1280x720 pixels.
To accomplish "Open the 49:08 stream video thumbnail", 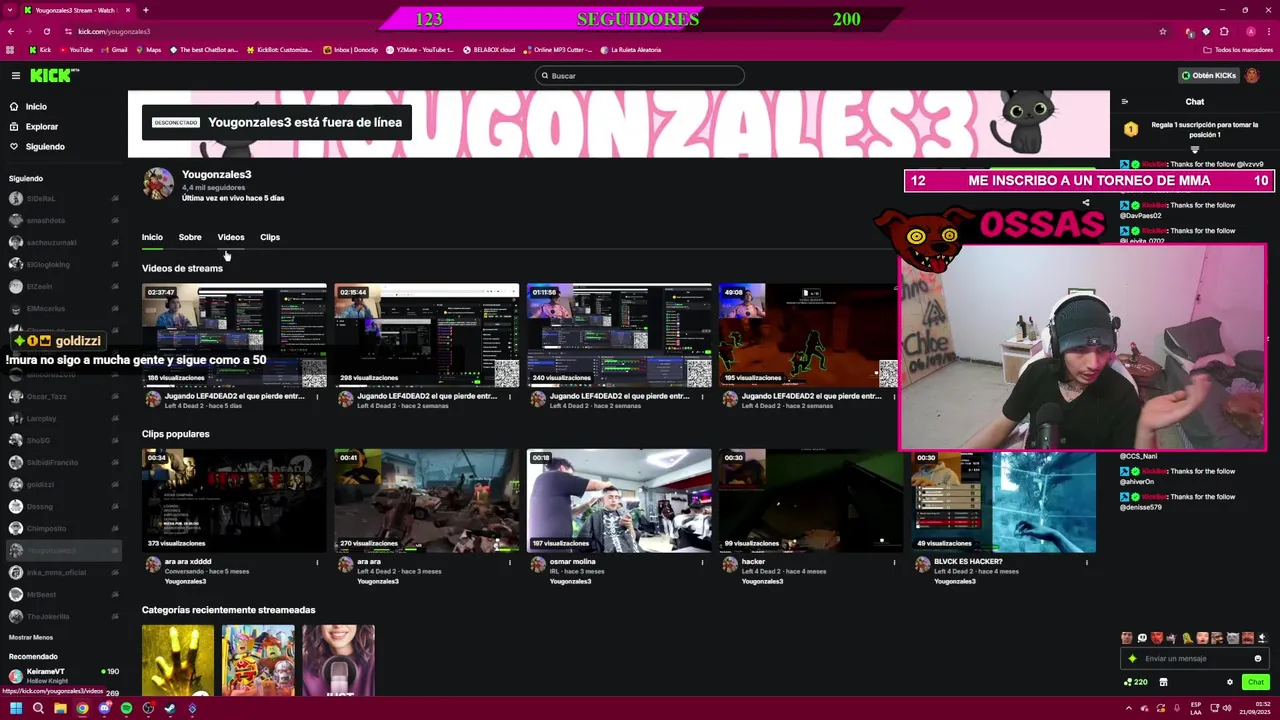I will tap(808, 336).
